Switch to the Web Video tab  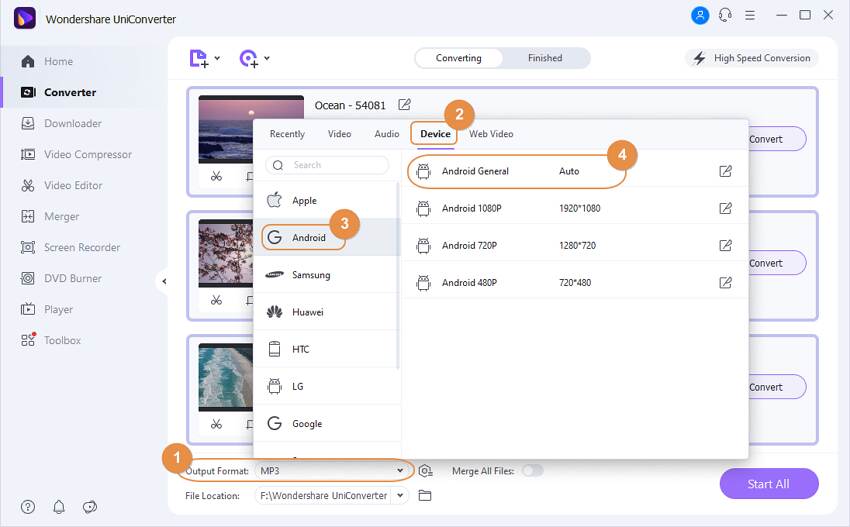coord(491,134)
